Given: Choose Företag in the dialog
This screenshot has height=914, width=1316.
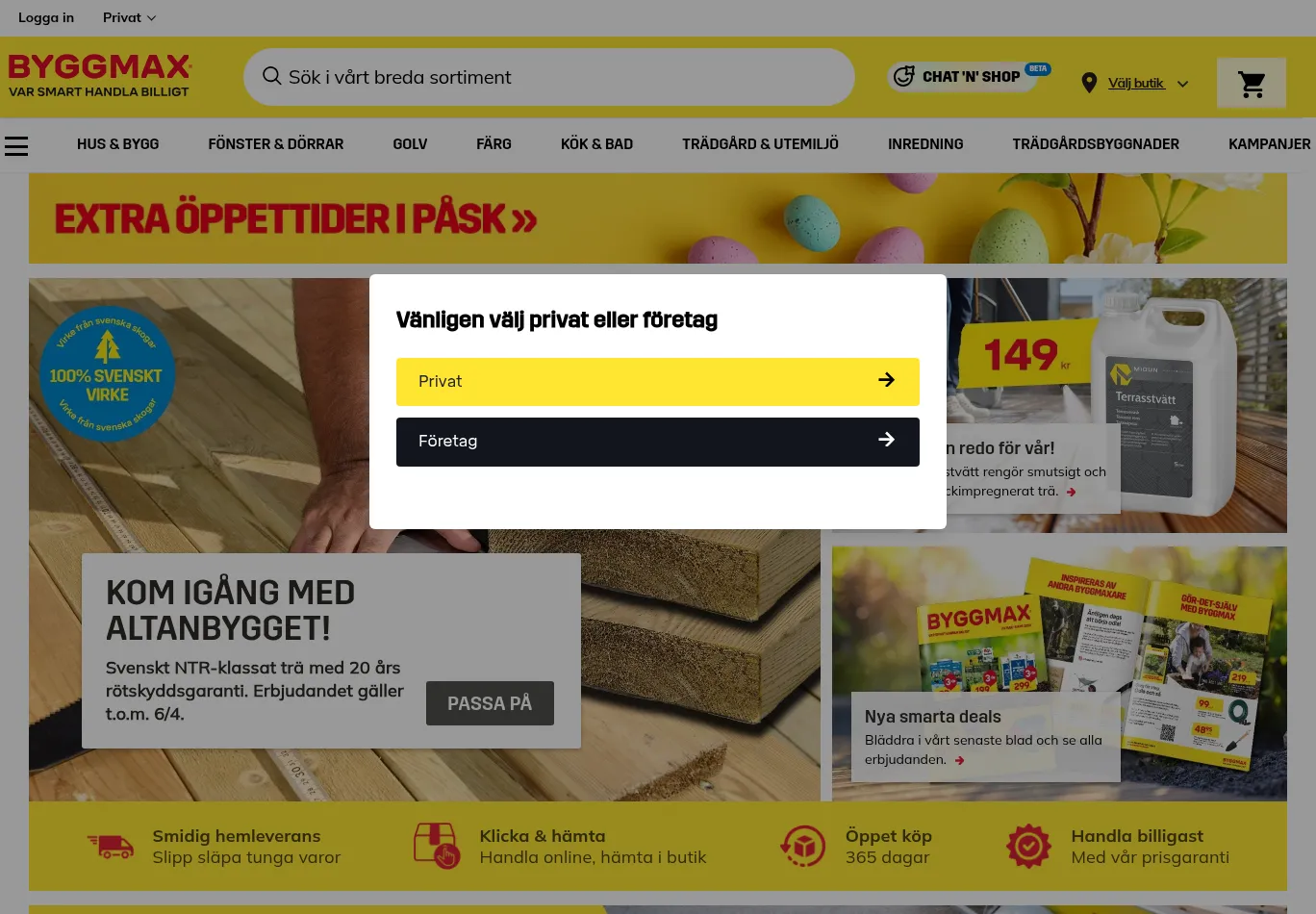Looking at the screenshot, I should click(x=658, y=442).
